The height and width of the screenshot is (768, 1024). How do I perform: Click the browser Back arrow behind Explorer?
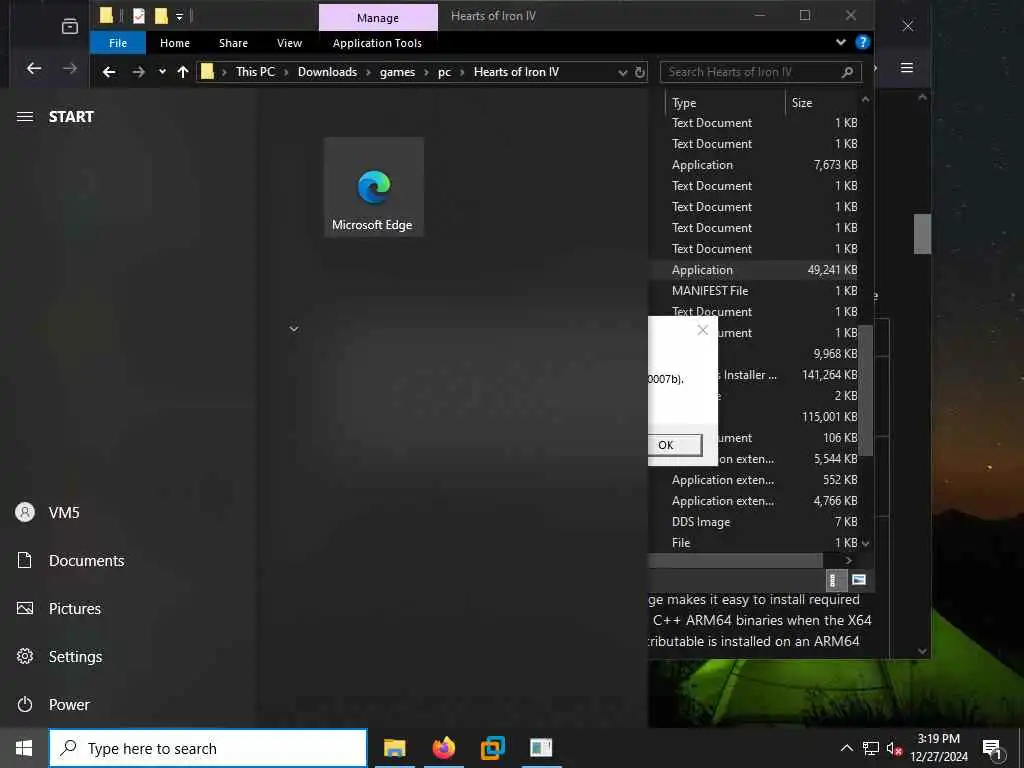click(34, 68)
